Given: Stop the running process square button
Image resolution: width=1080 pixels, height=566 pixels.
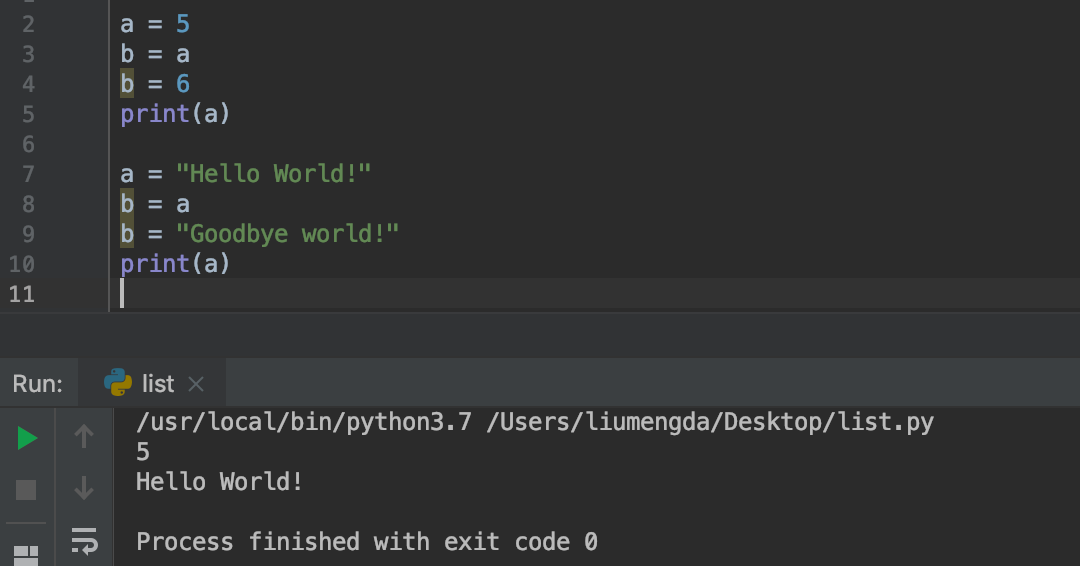Looking at the screenshot, I should tap(26, 490).
